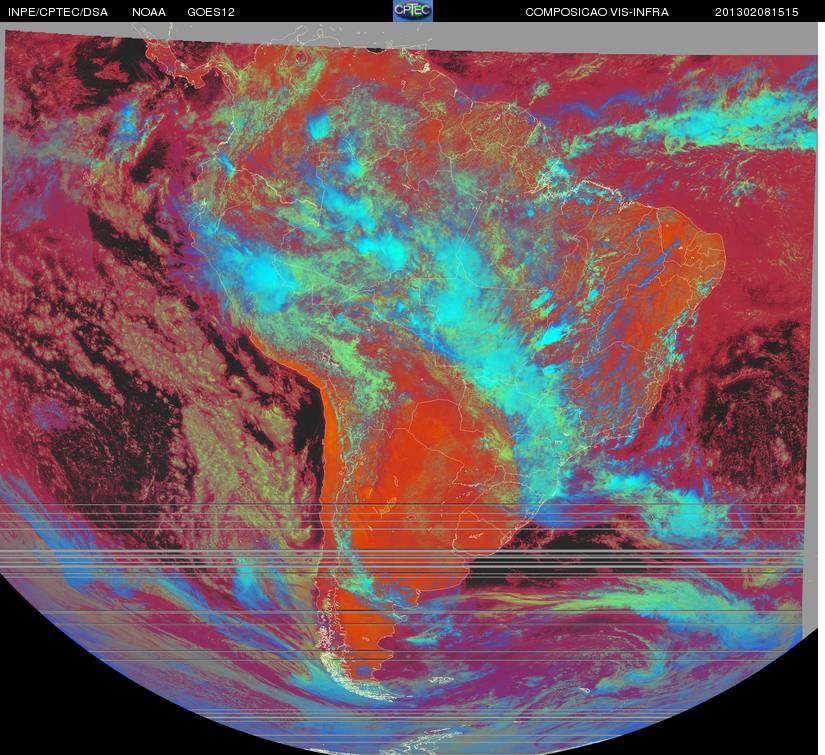Click the CPTEC logo in the header

[413, 11]
